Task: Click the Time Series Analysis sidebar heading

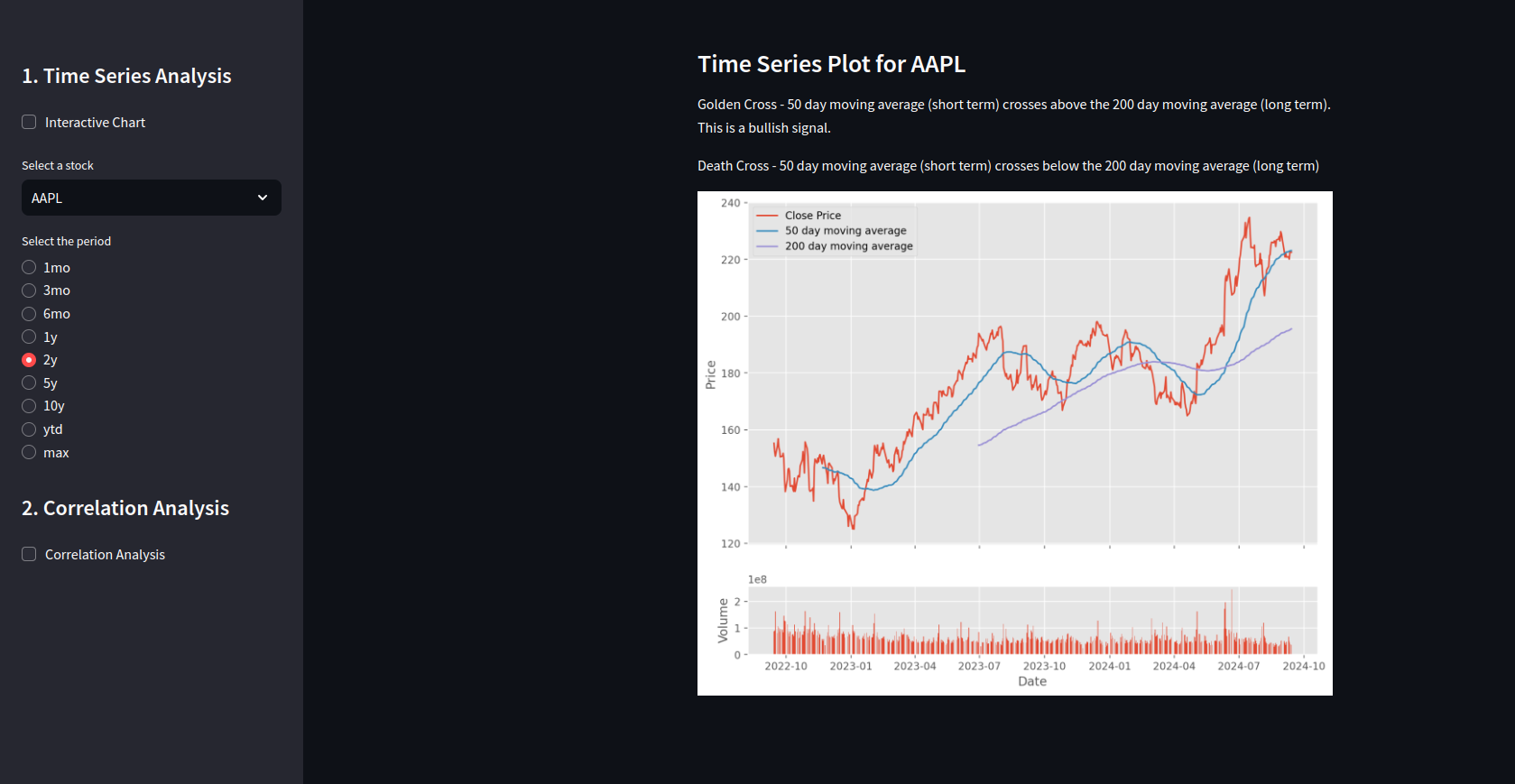Action: (x=126, y=76)
